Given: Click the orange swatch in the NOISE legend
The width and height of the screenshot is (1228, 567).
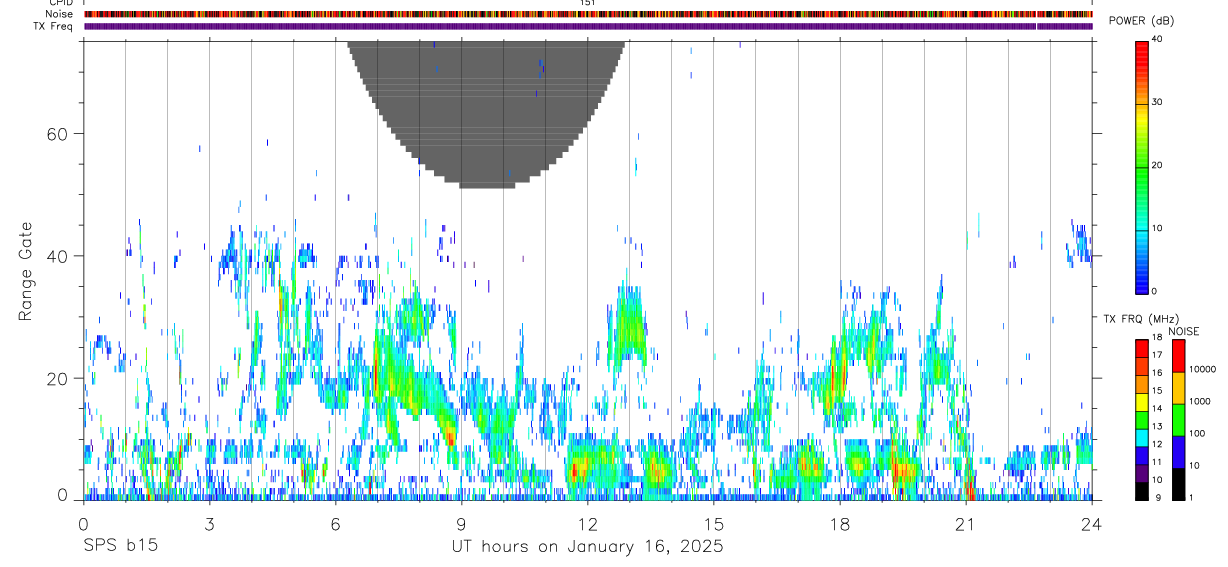Looking at the screenshot, I should coord(1177,387).
